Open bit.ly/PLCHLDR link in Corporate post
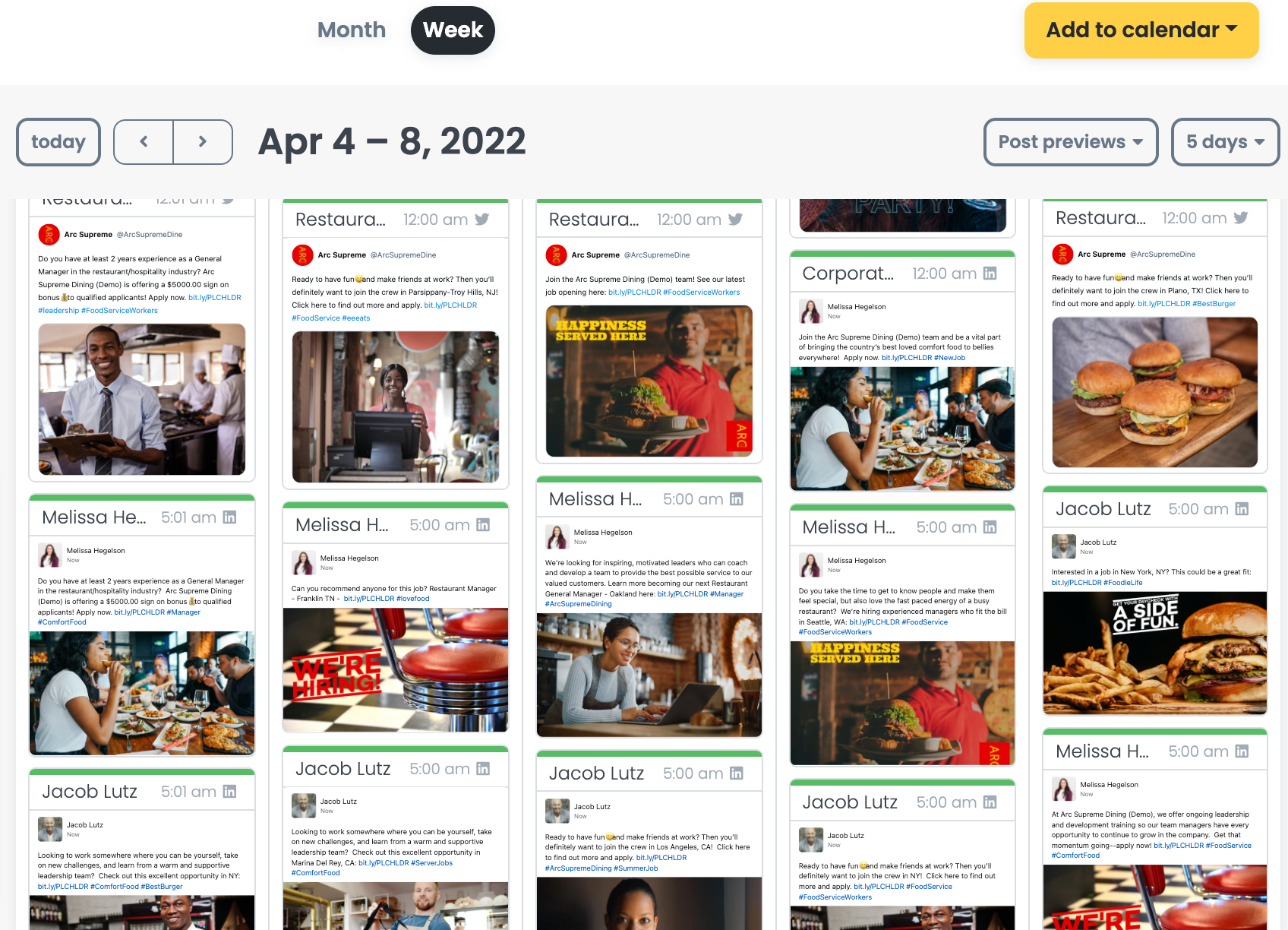Viewport: 1288px width, 930px height. point(907,357)
